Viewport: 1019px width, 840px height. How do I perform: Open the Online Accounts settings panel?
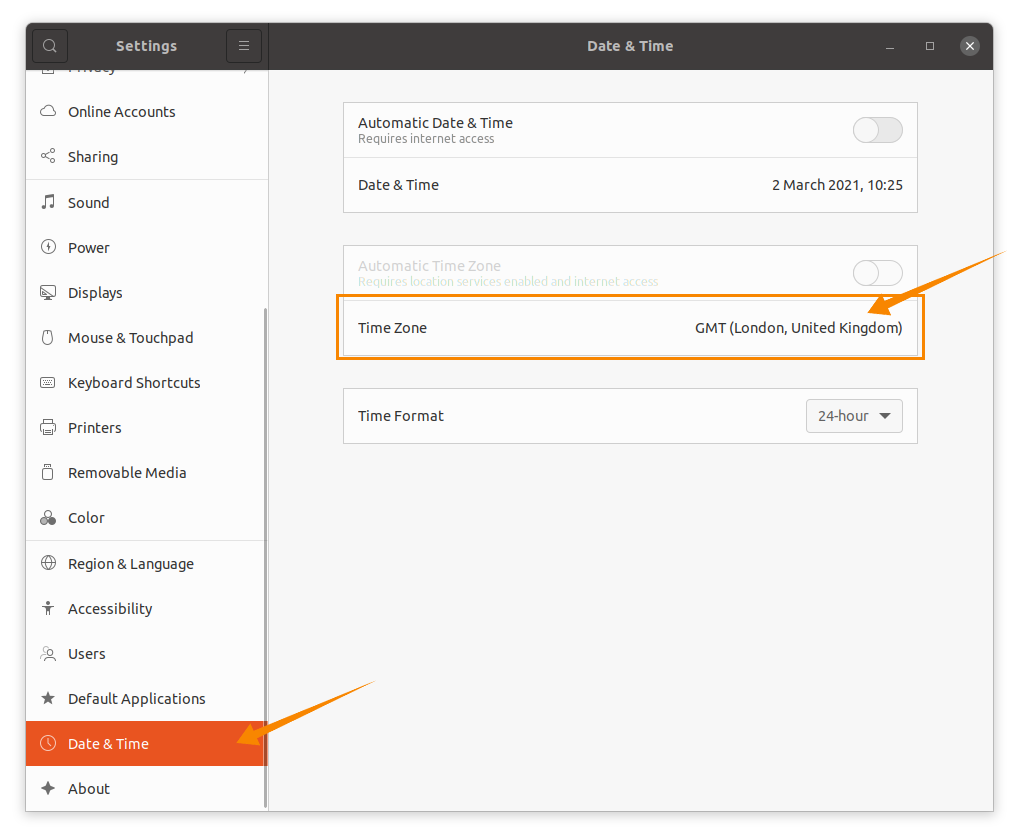coord(147,112)
